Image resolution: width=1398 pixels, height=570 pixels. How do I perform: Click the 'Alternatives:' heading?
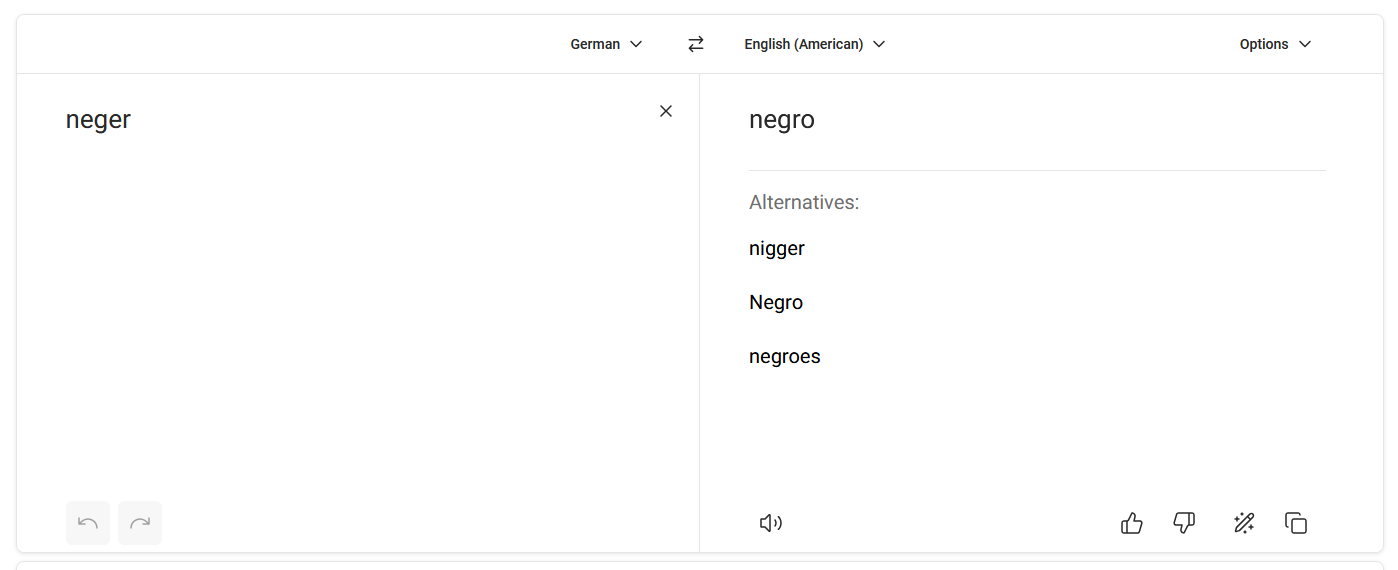click(x=804, y=202)
